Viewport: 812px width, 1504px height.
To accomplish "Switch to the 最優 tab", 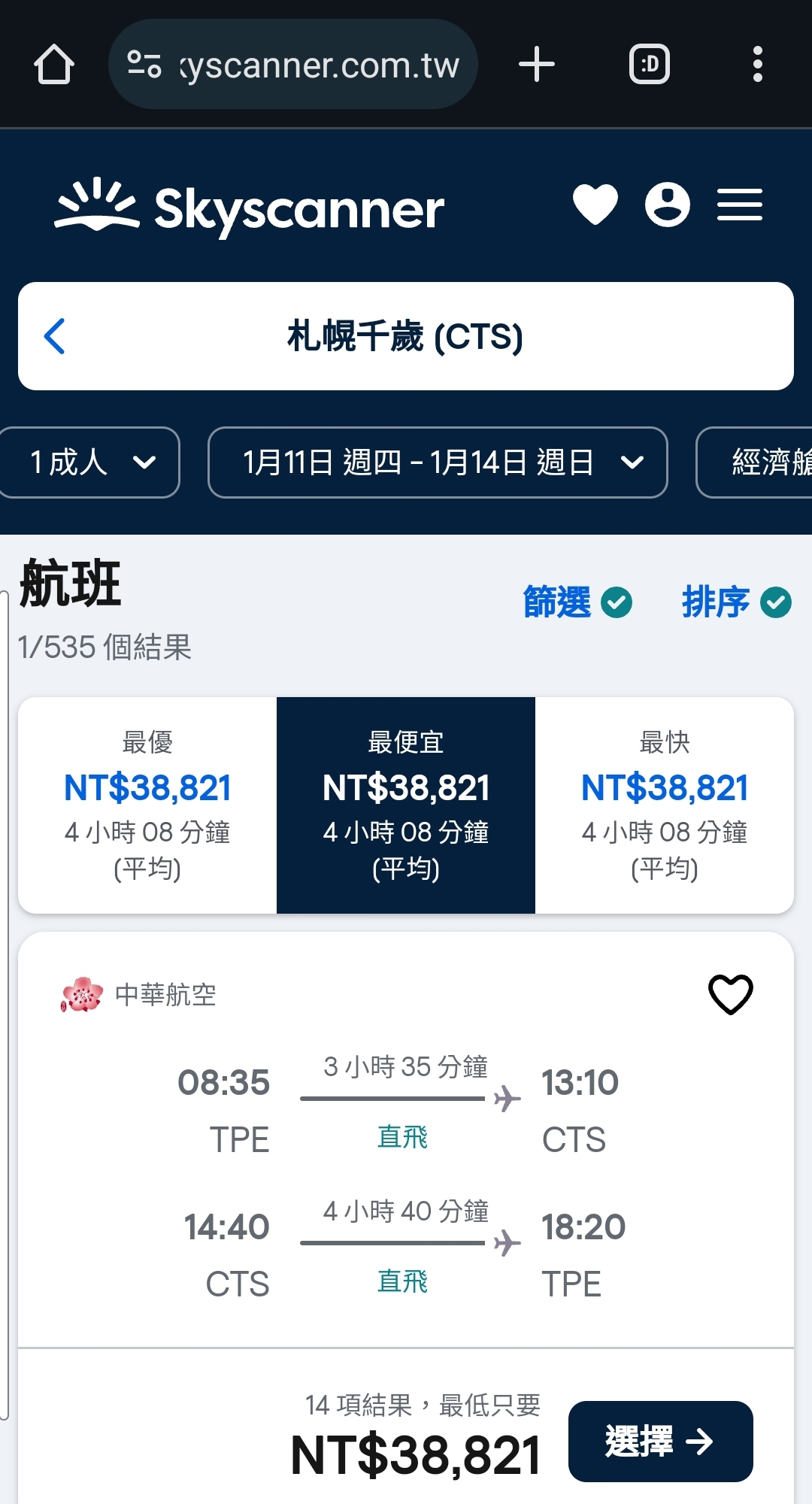I will pos(147,805).
